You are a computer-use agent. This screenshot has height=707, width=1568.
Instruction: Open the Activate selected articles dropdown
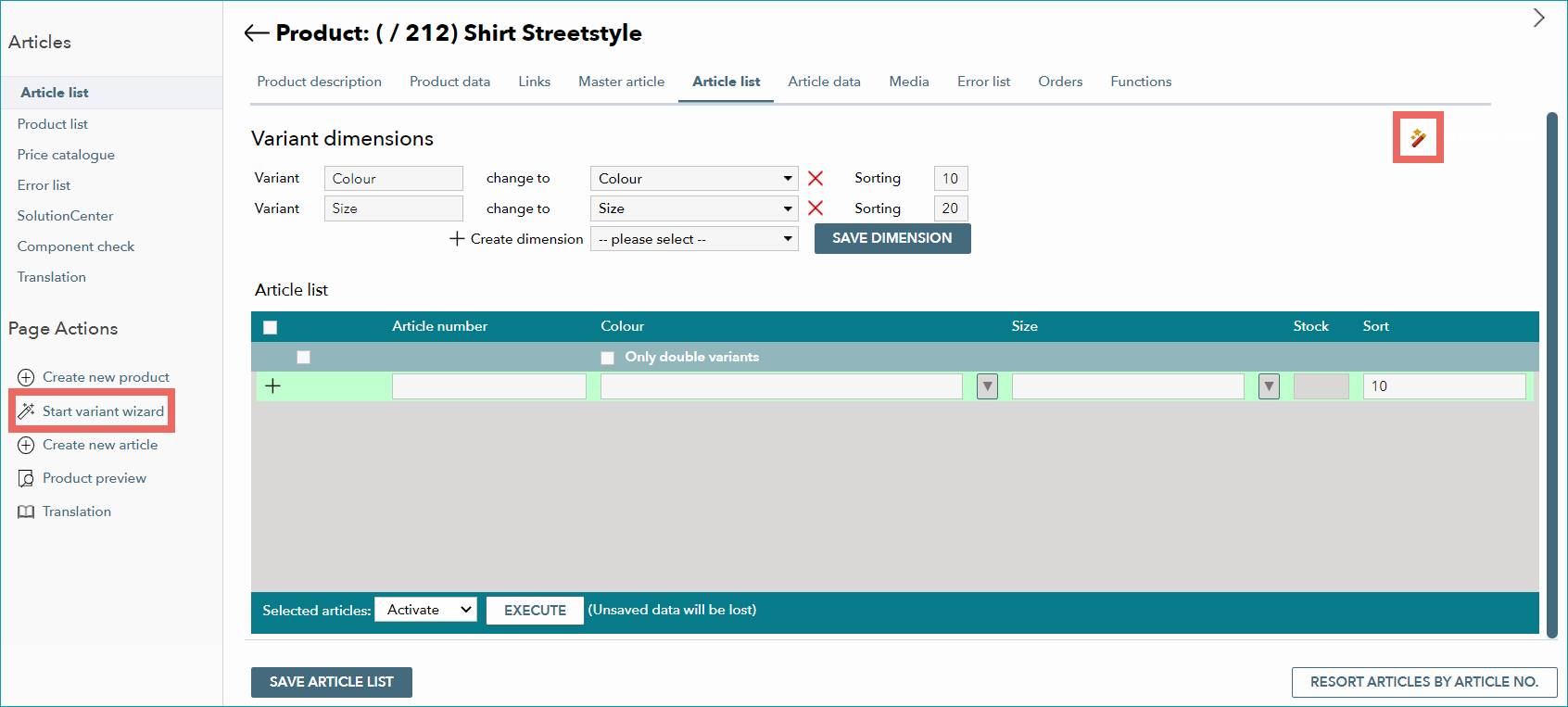click(425, 610)
